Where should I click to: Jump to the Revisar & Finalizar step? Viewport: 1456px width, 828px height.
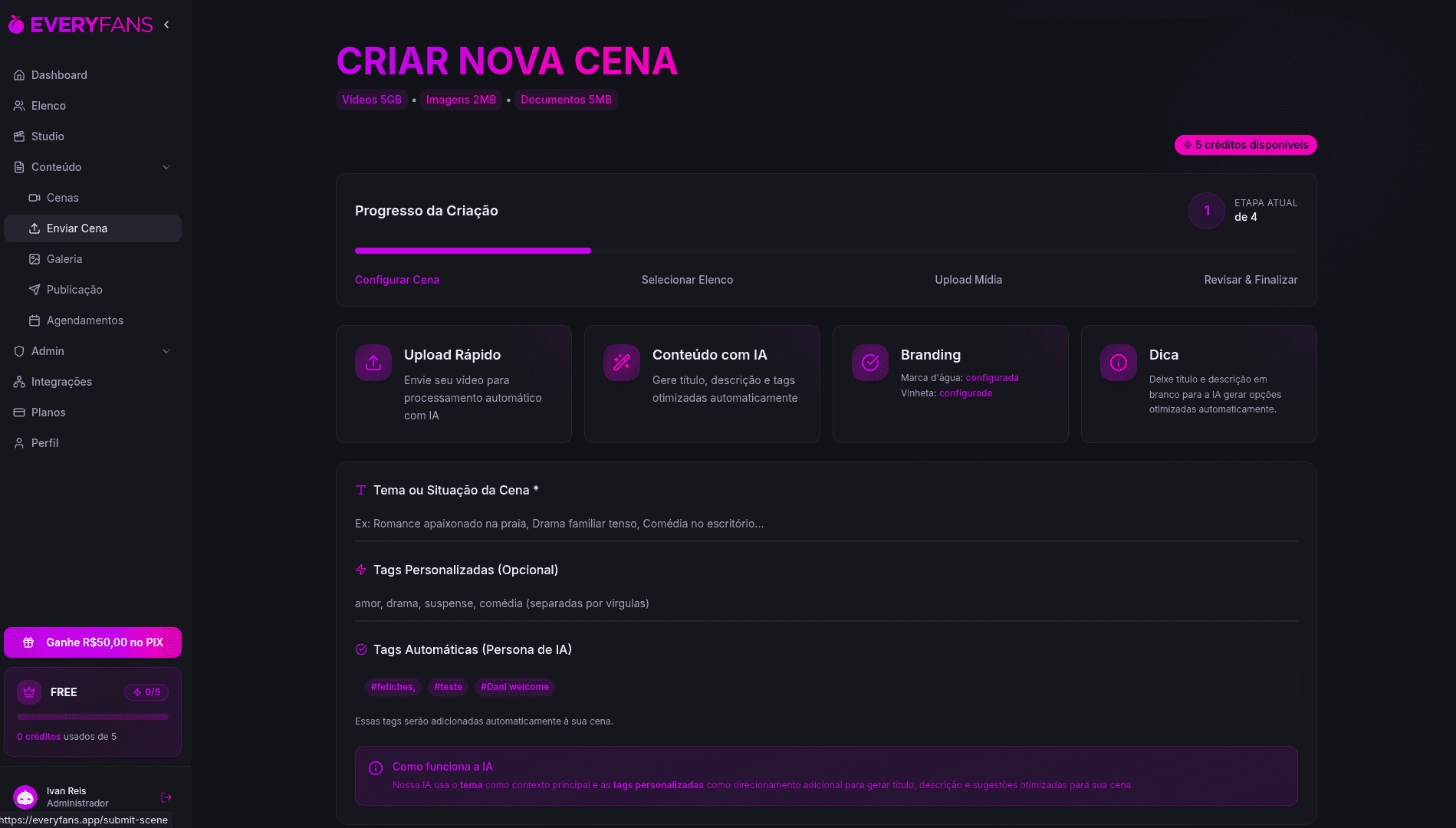pos(1250,279)
